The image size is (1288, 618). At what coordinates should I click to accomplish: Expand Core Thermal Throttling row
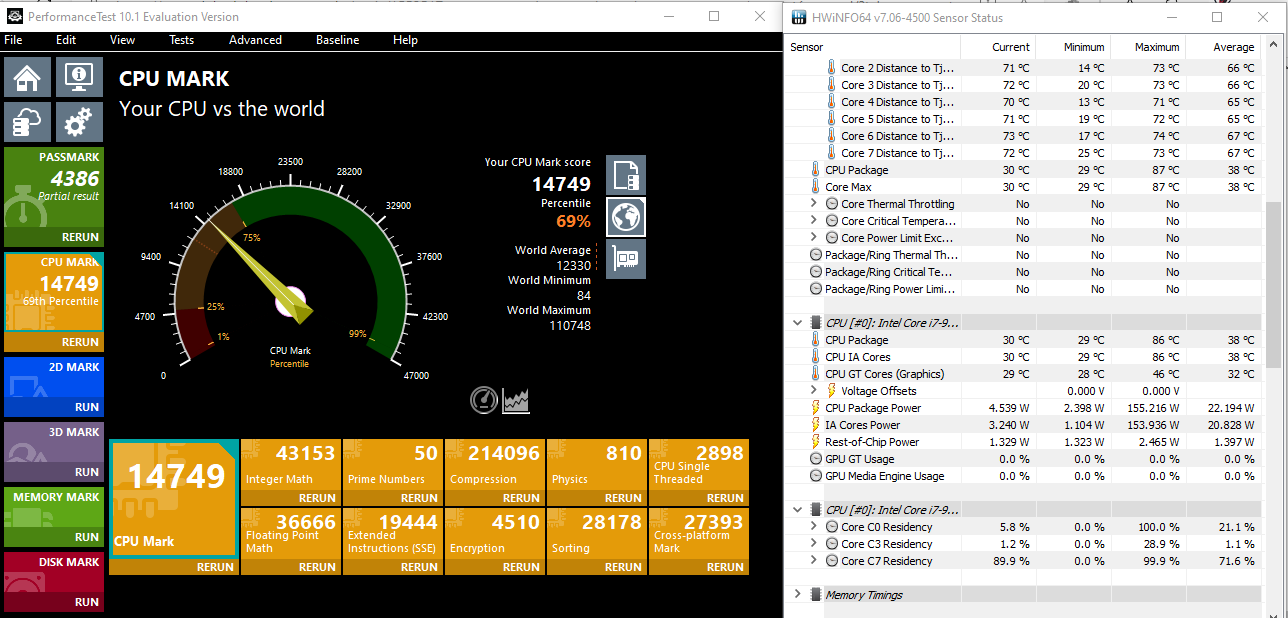[815, 204]
